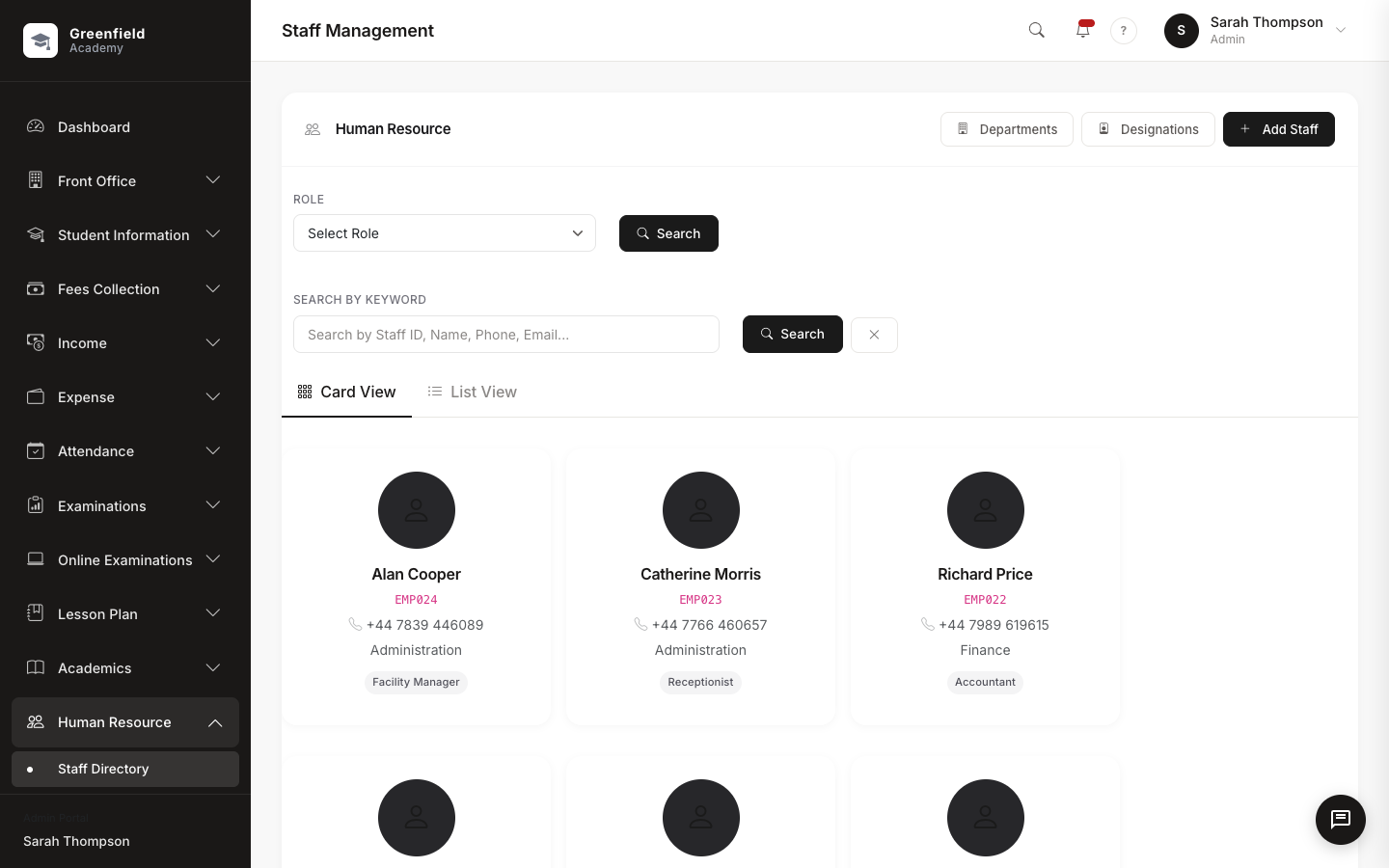Click the Add Staff button
1389x868 pixels.
1279,129
